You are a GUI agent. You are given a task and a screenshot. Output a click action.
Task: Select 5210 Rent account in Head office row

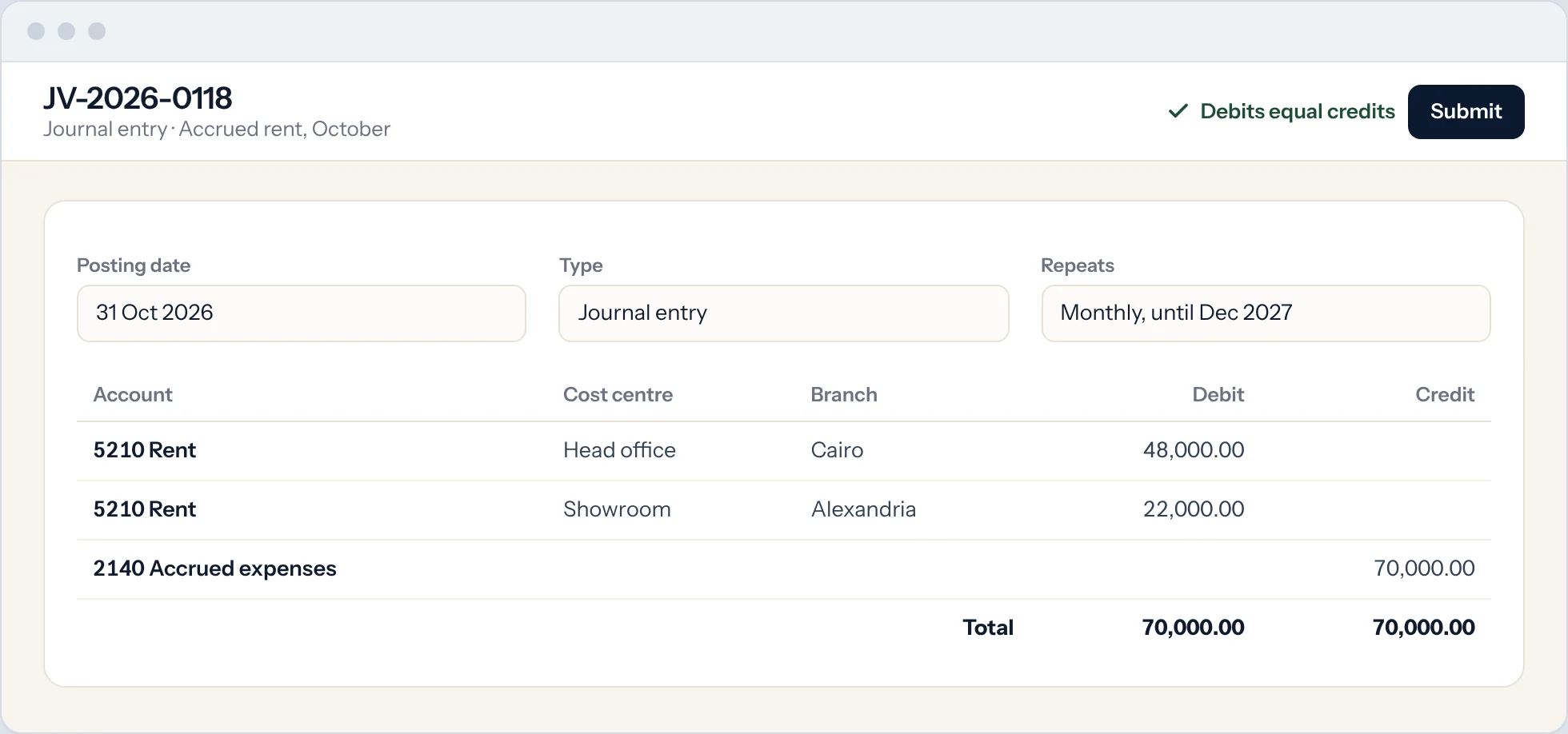click(x=145, y=450)
